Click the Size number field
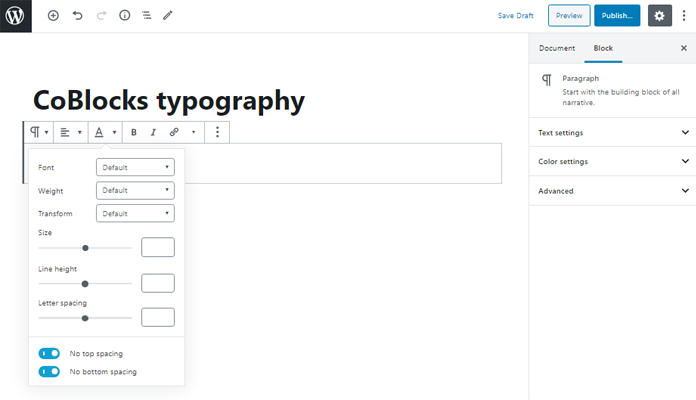Viewport: 696px width, 400px height. click(x=158, y=247)
